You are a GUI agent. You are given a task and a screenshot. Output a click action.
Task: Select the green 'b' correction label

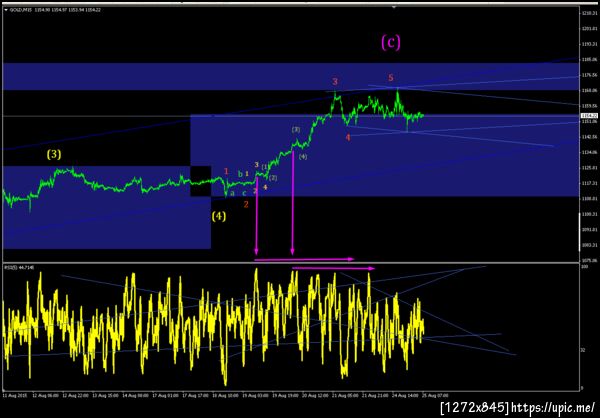[x=240, y=174]
